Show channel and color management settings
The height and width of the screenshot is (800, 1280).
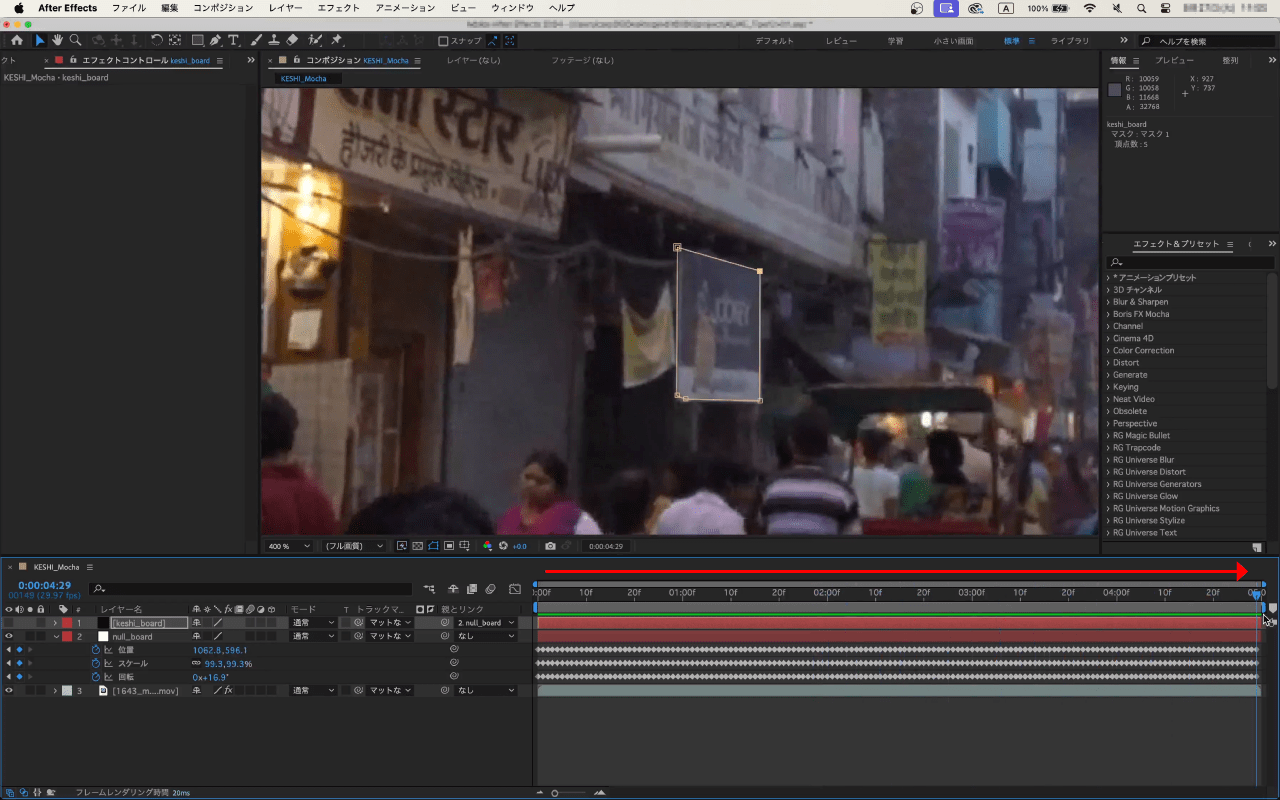pos(487,546)
